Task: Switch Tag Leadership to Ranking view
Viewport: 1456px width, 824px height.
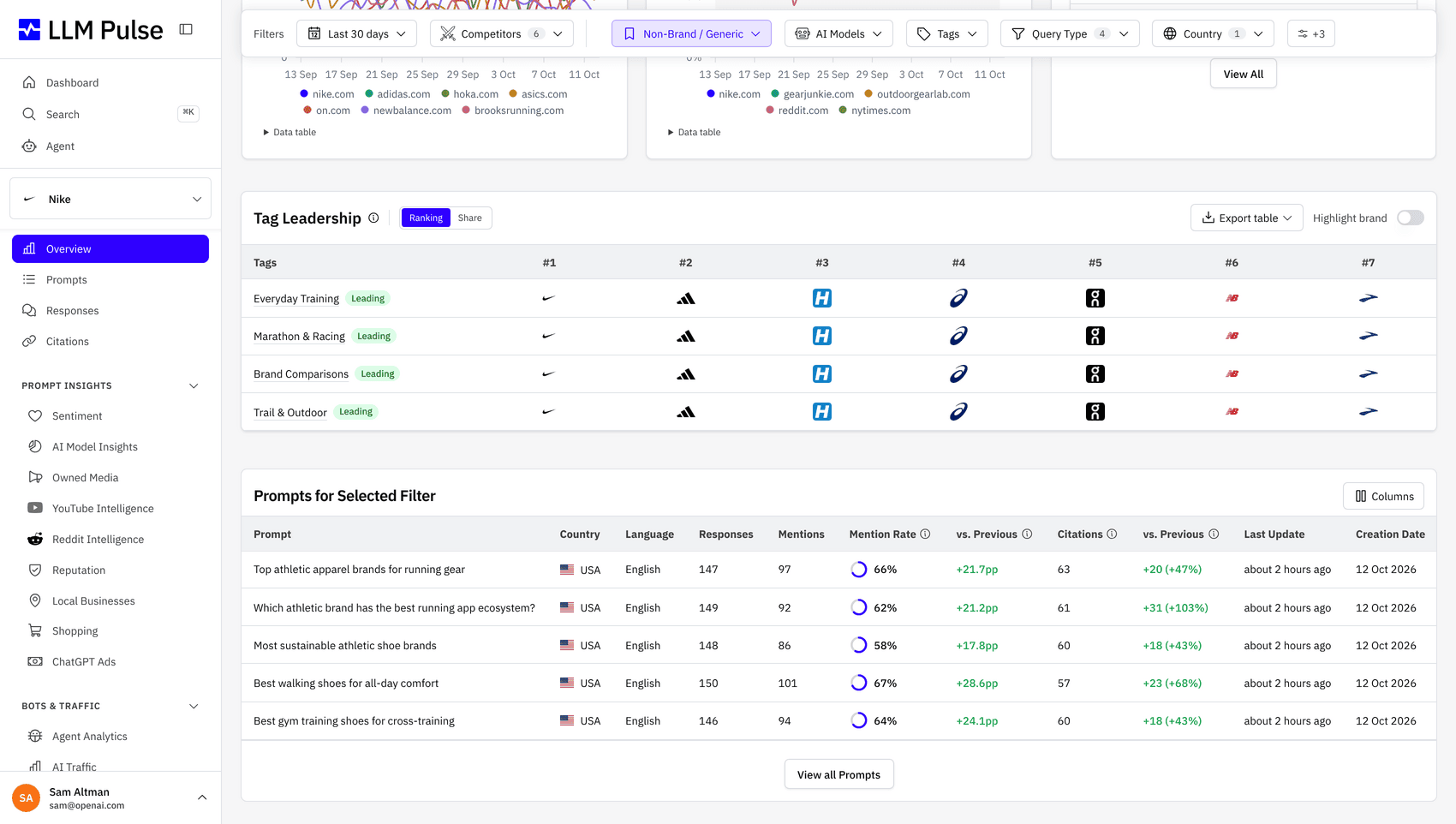Action: click(426, 218)
